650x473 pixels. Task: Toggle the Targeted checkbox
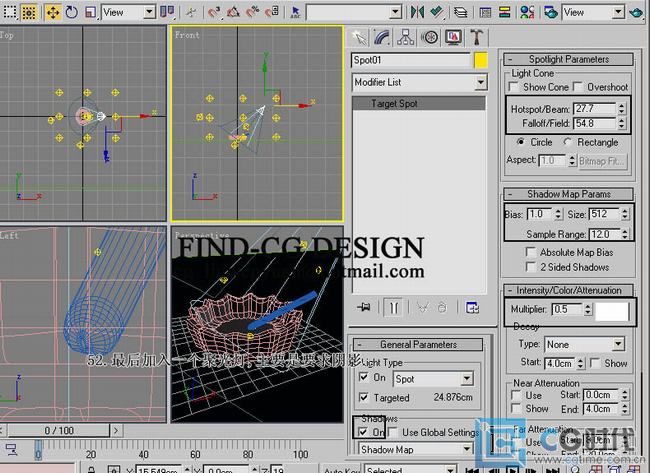[x=364, y=398]
